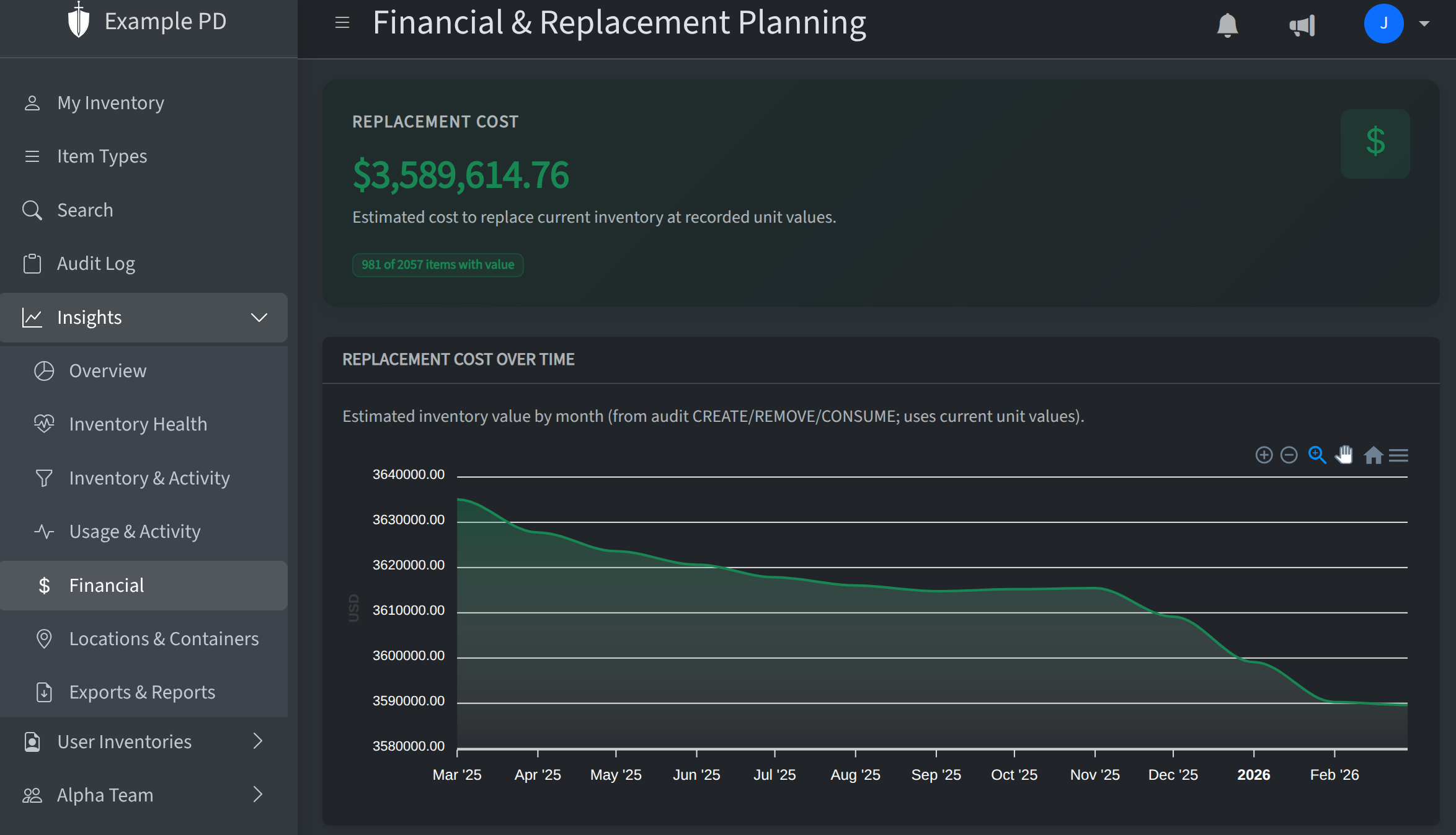Select Financial in the Insights menu
This screenshot has width=1456, height=835.
click(x=106, y=585)
